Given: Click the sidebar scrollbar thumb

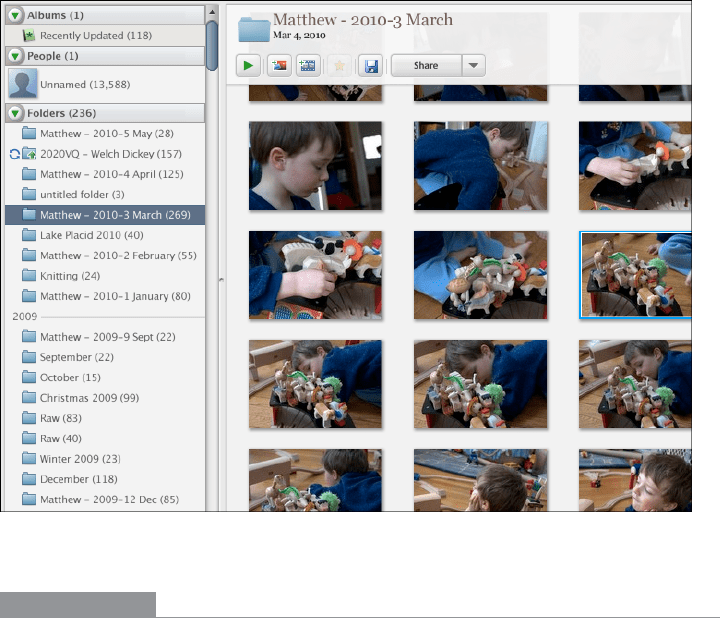Looking at the screenshot, I should tap(212, 46).
